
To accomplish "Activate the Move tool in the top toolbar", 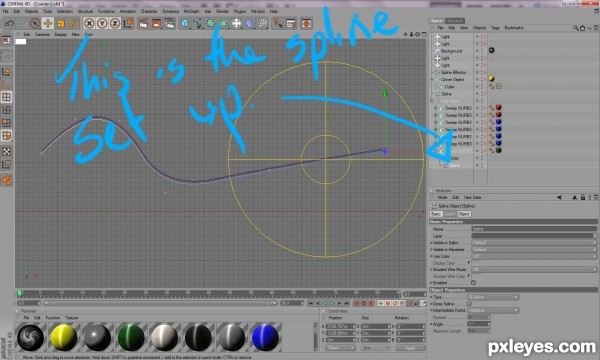I will [x=48, y=24].
